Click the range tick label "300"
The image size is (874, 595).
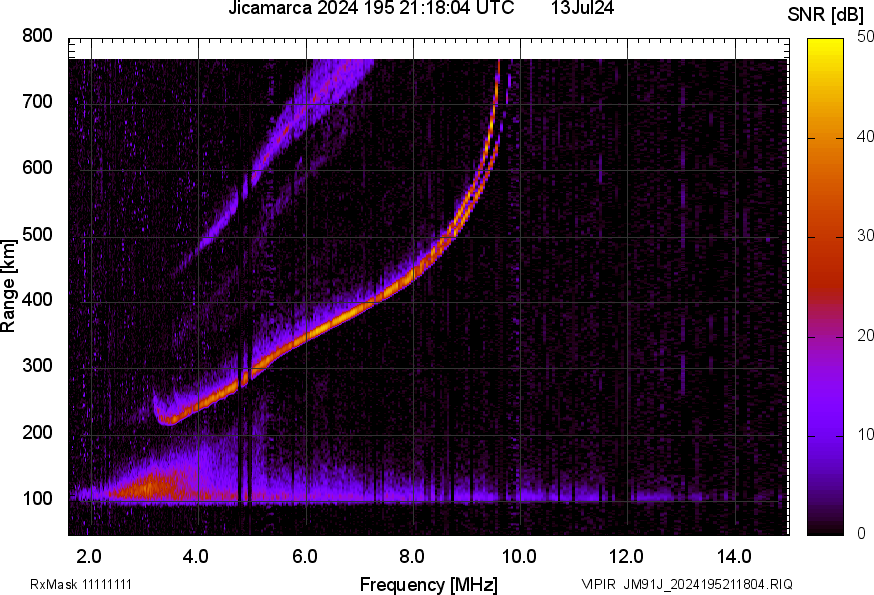coord(37,366)
